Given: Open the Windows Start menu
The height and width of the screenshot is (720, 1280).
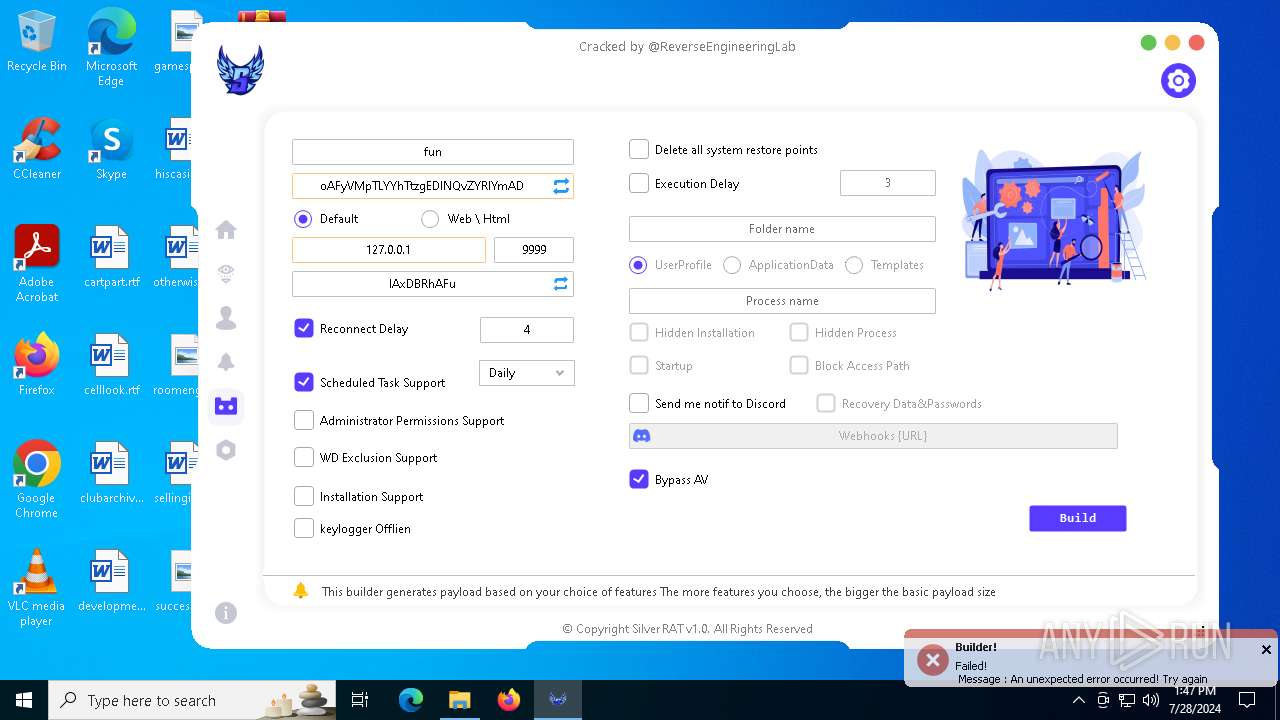Looking at the screenshot, I should pos(24,700).
